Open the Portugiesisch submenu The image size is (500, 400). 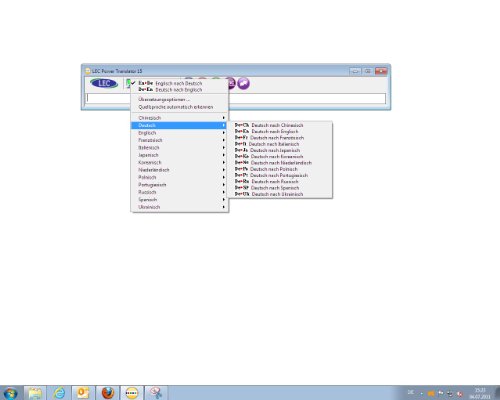tap(179, 185)
